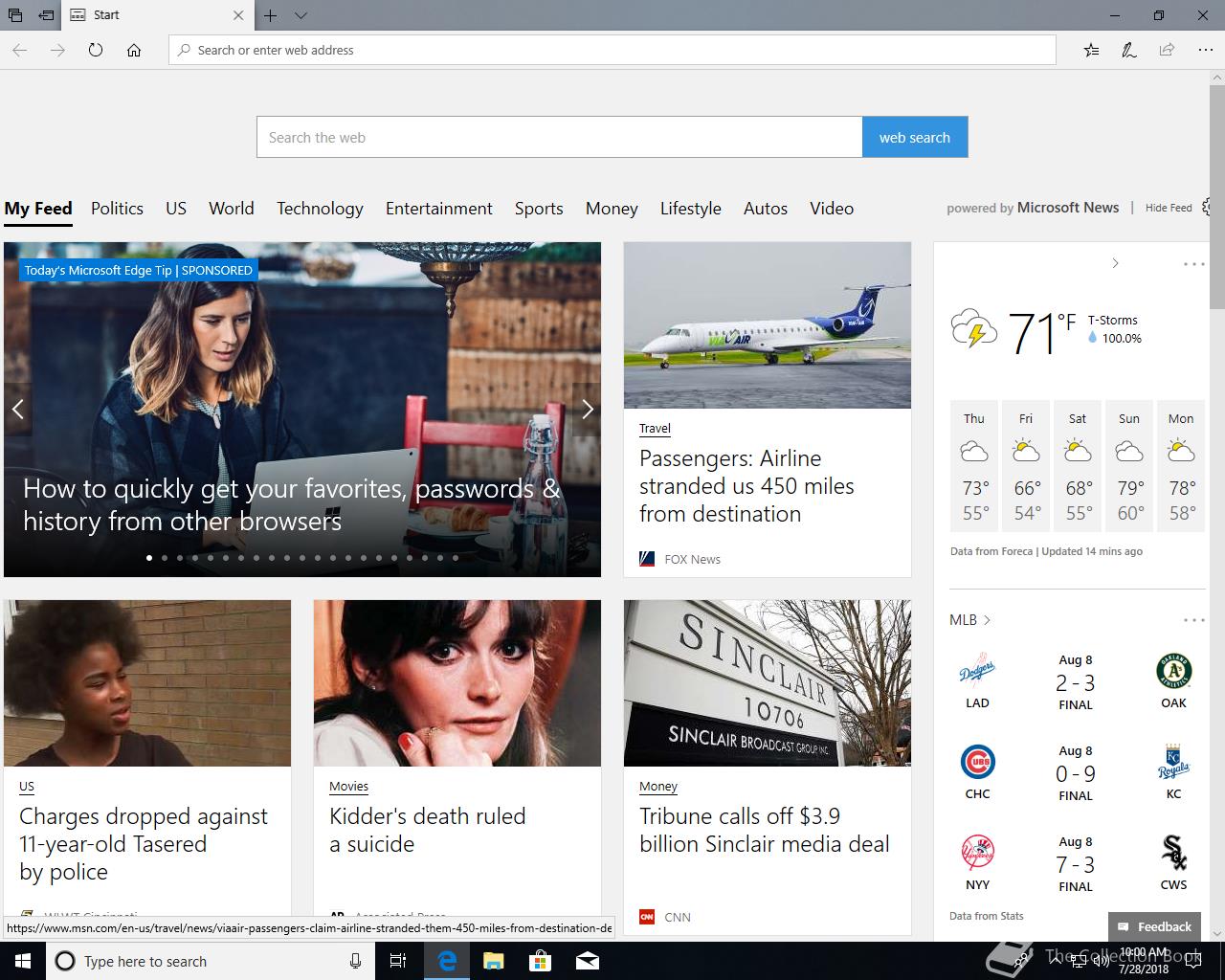Image resolution: width=1225 pixels, height=980 pixels.
Task: Expand the MLB scores chevron
Action: (x=987, y=620)
